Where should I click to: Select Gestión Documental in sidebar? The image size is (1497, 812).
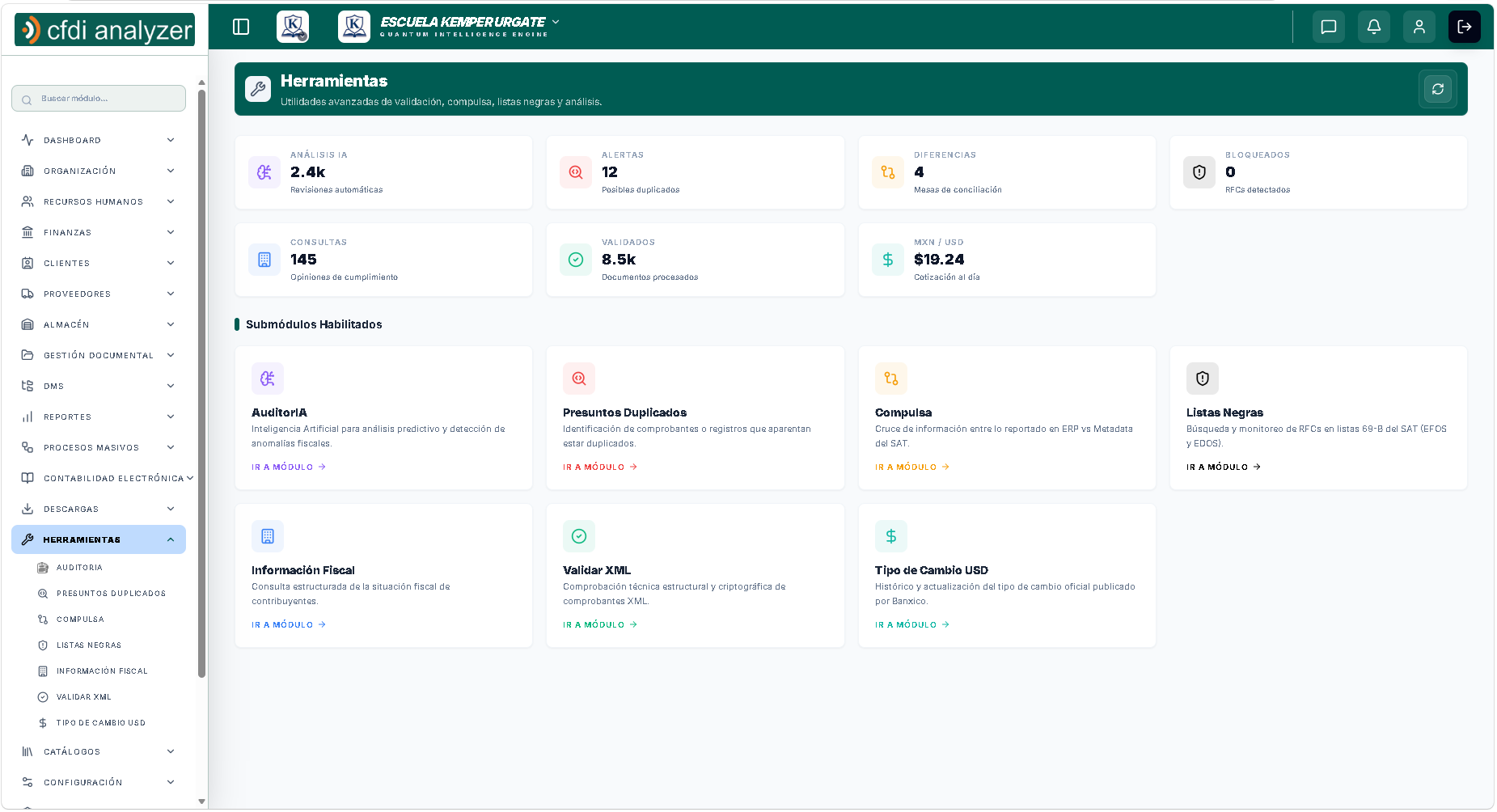tap(99, 355)
